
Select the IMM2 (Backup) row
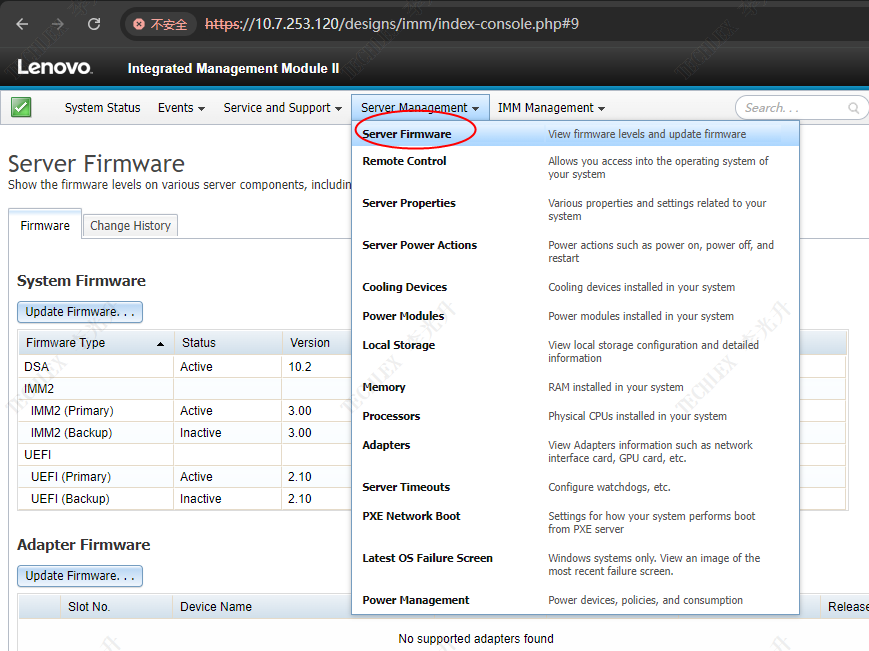(x=185, y=433)
